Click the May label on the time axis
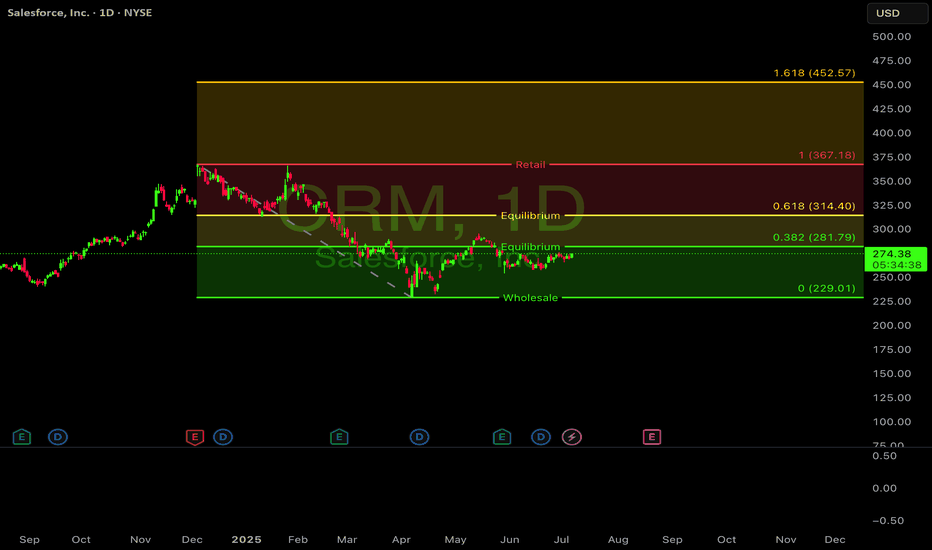This screenshot has height=550, width=932. click(x=455, y=540)
